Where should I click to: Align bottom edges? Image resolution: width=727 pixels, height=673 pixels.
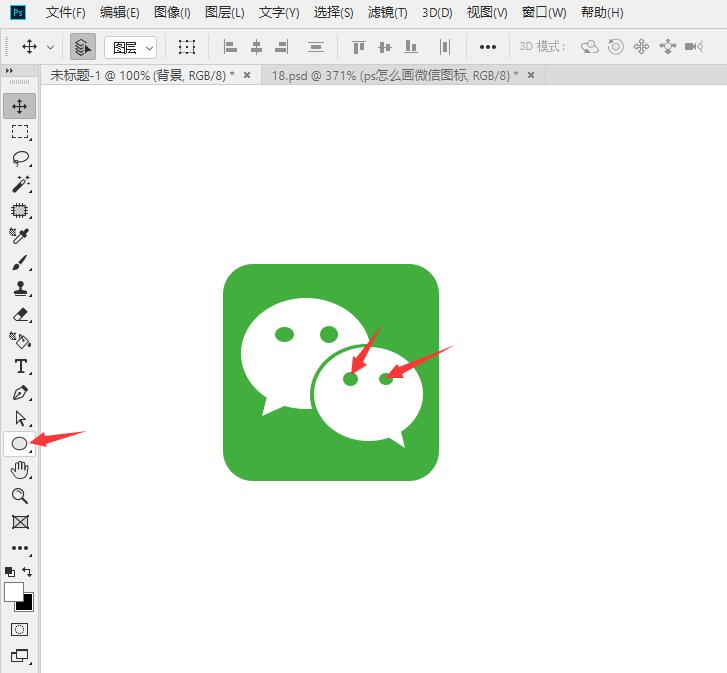point(411,46)
